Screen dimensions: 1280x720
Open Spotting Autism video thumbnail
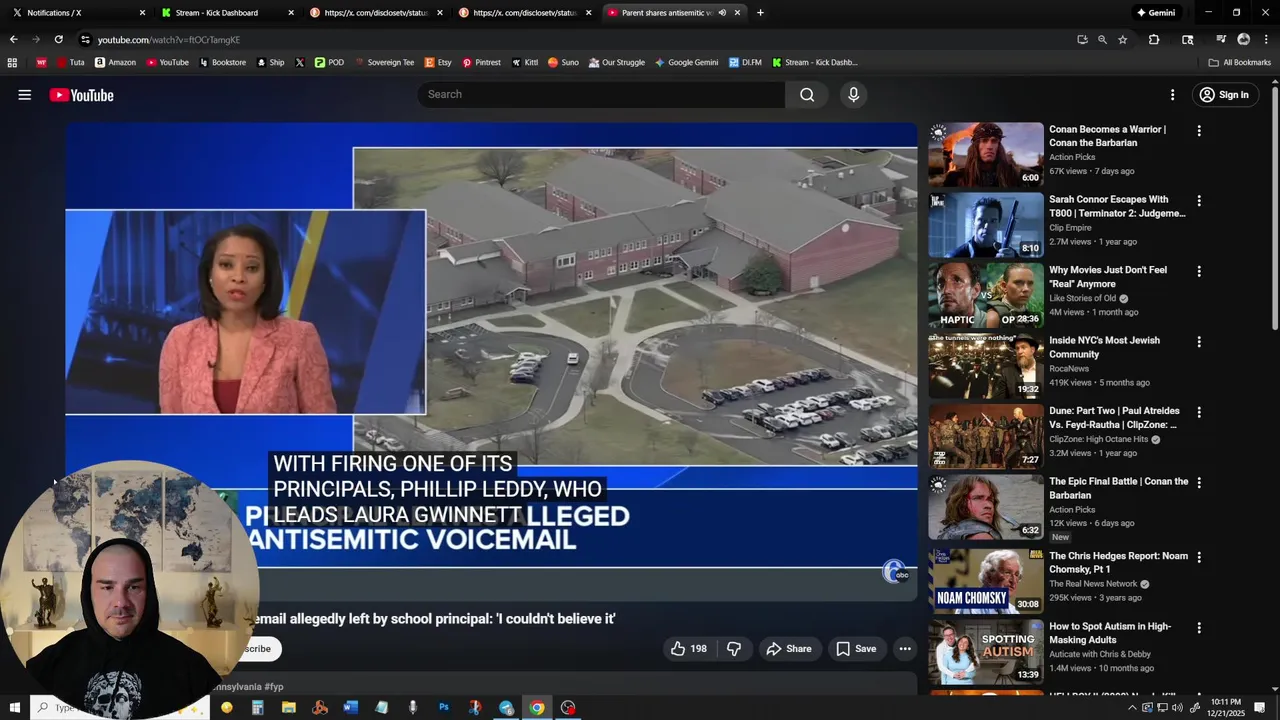pyautogui.click(x=985, y=651)
